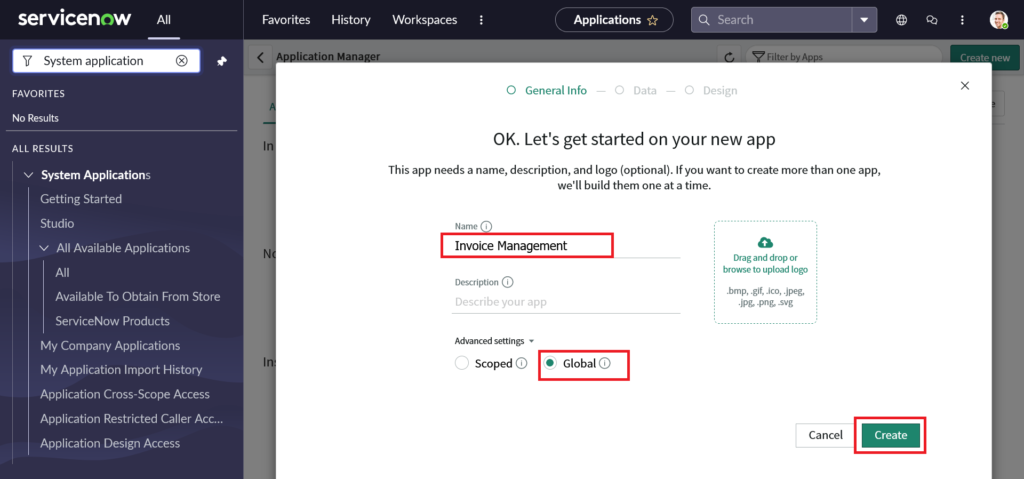This screenshot has height=479, width=1024.
Task: Click the ALL RESULTS section heading
Action: coord(42,149)
